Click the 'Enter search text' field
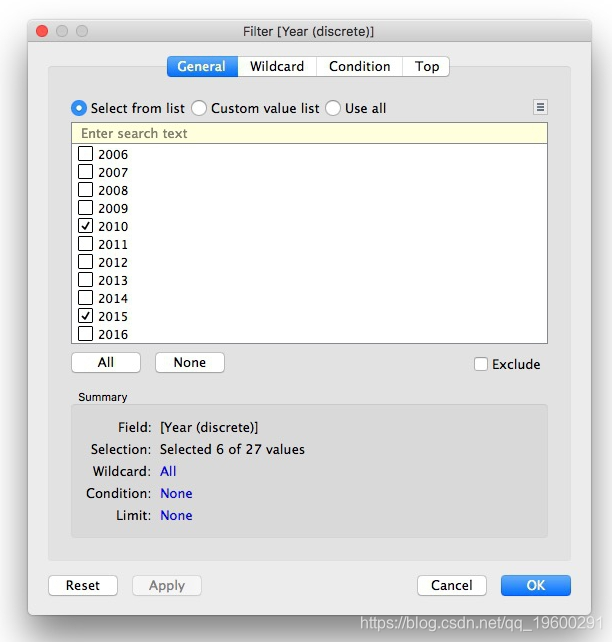612x642 pixels. 309,133
